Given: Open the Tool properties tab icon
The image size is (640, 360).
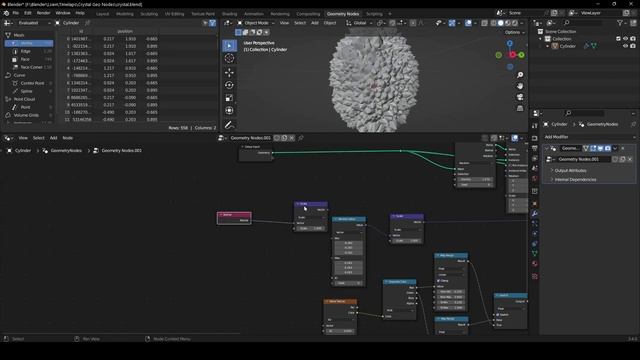Looking at the screenshot, I should (535, 126).
